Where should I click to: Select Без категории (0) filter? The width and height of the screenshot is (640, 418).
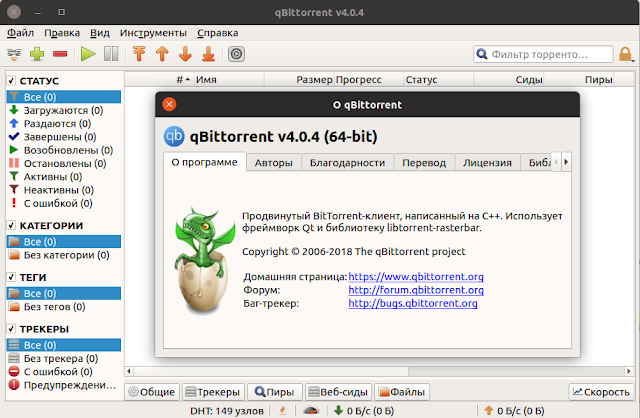coord(64,255)
